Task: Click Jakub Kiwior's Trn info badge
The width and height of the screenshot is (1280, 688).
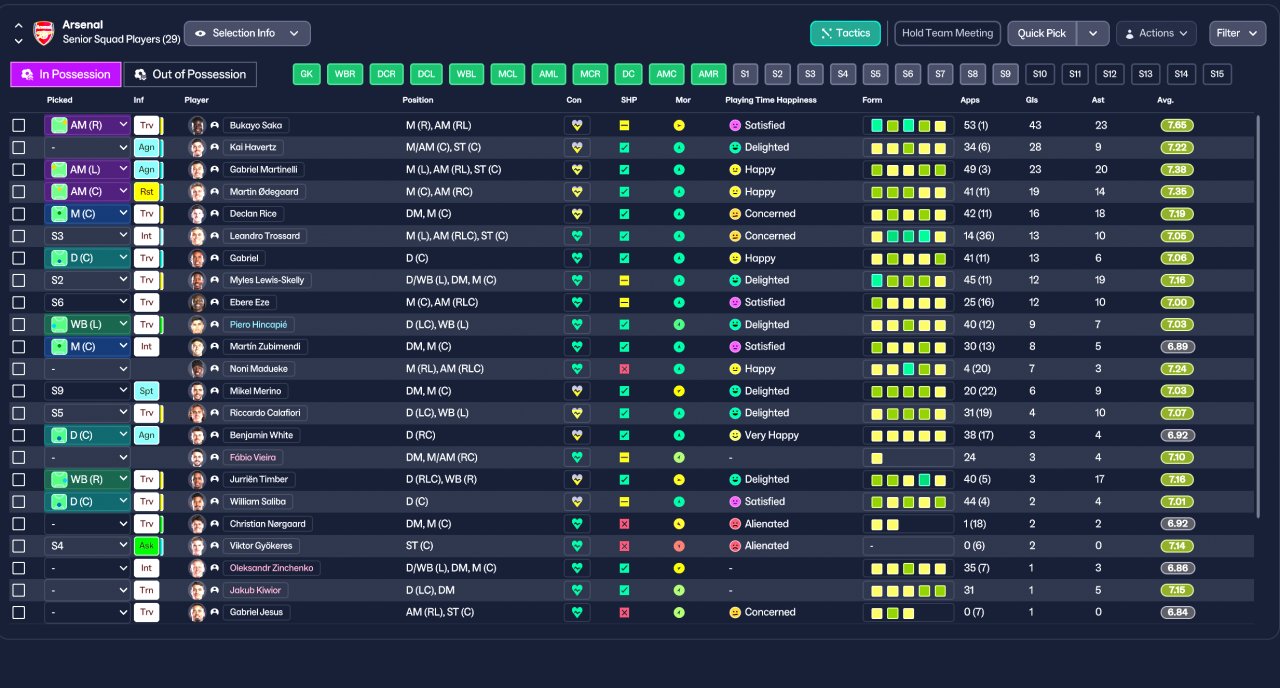Action: pos(147,590)
